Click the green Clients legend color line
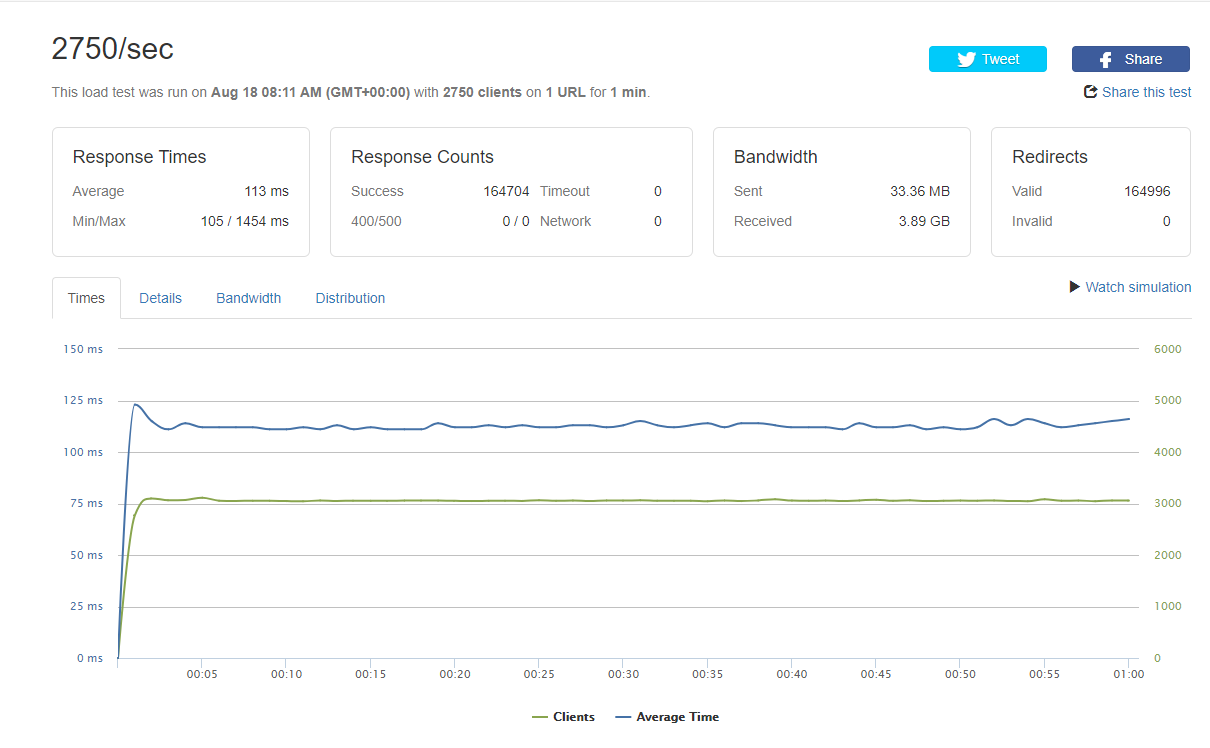 [540, 717]
